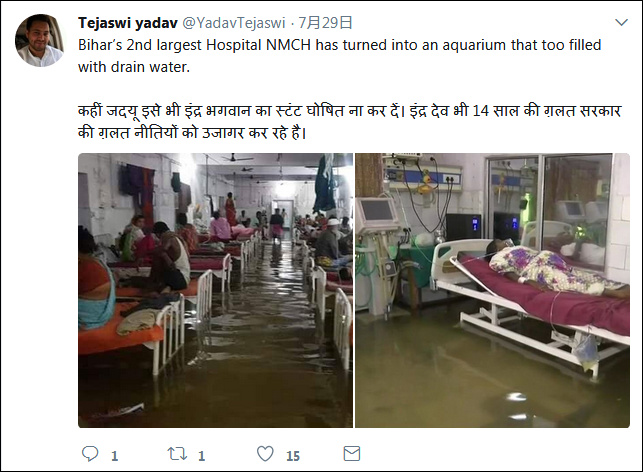Like the tweet with the heart icon
This screenshot has height=472, width=643.
pyautogui.click(x=265, y=454)
